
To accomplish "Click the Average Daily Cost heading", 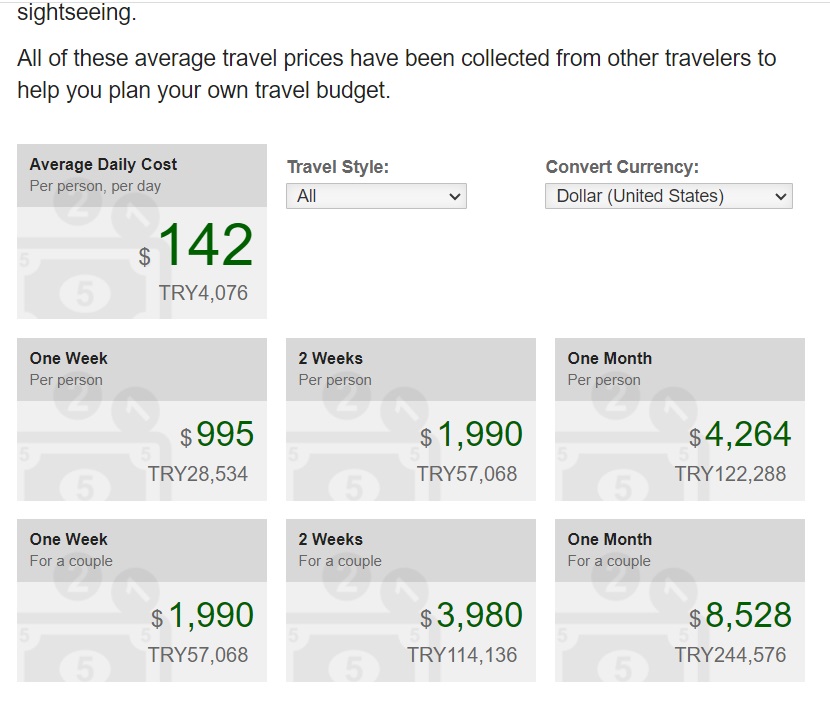I will pyautogui.click(x=103, y=164).
